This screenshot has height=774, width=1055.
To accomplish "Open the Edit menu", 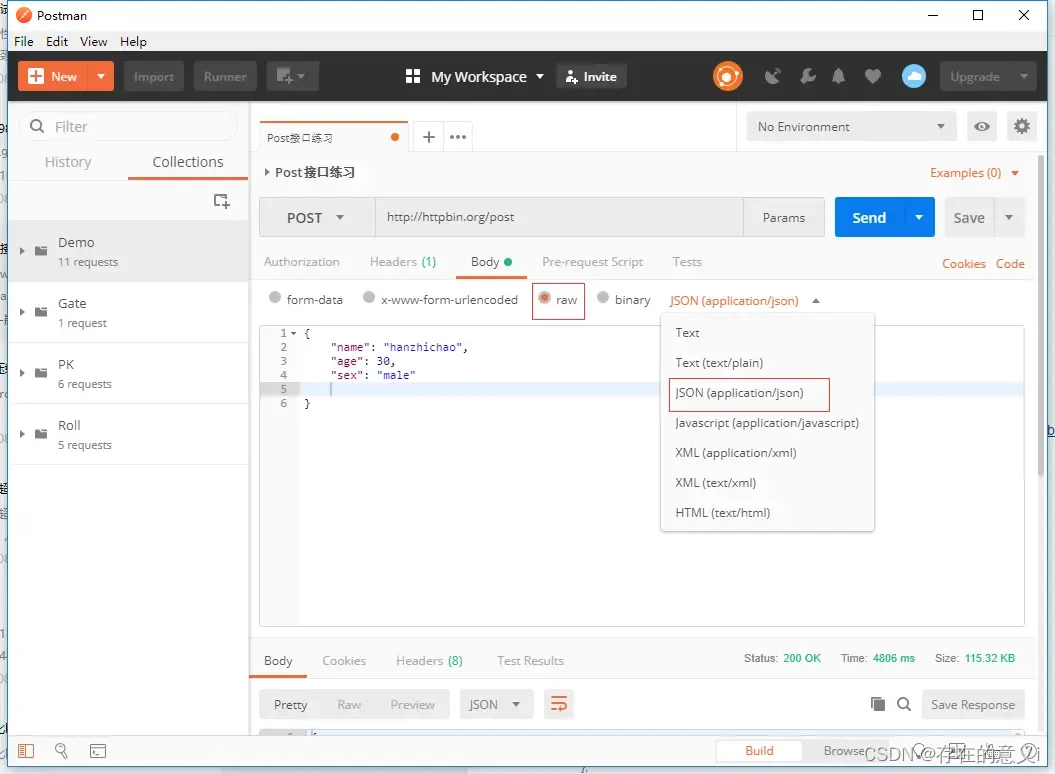I will [x=57, y=41].
